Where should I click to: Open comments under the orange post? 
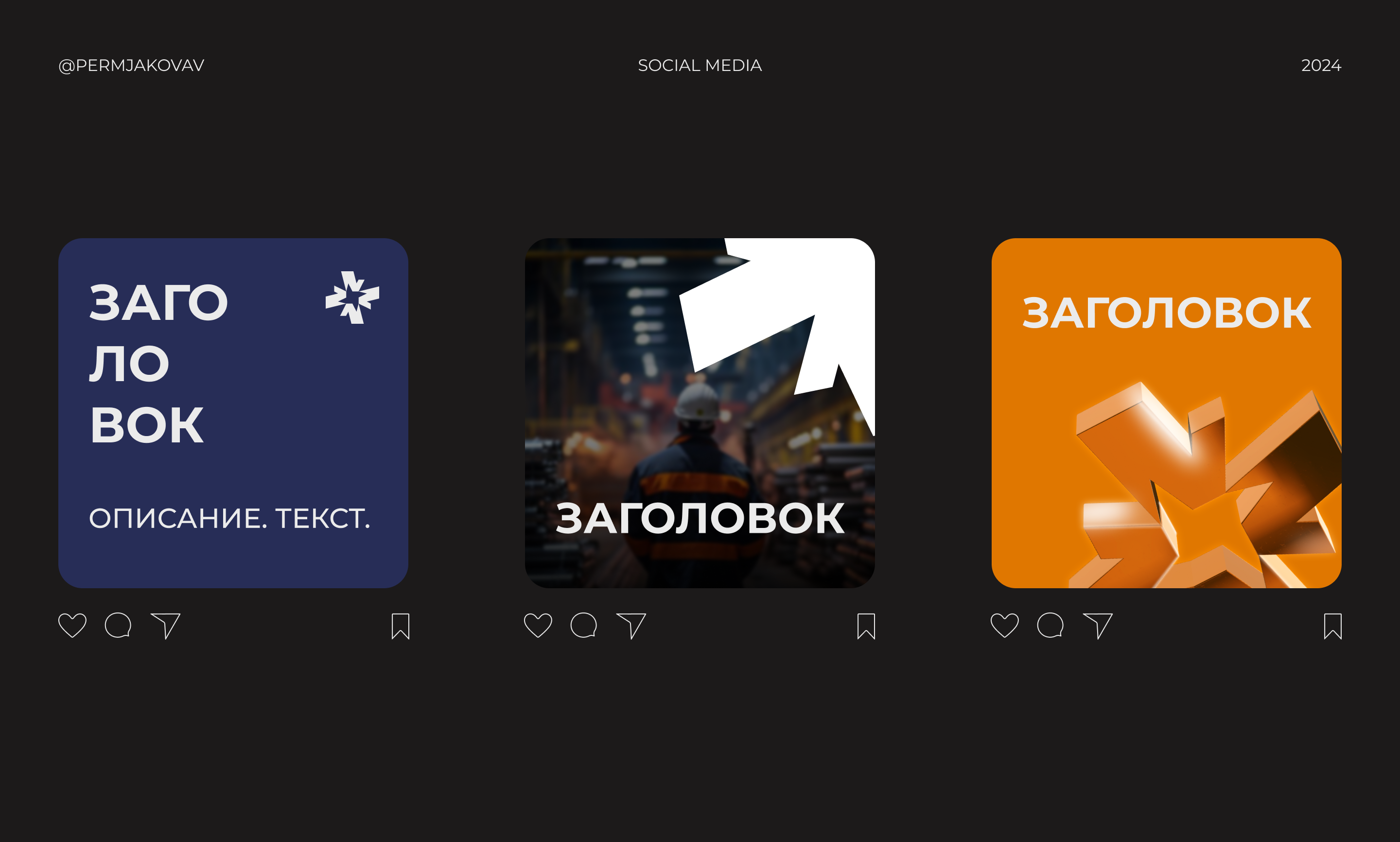point(1050,625)
